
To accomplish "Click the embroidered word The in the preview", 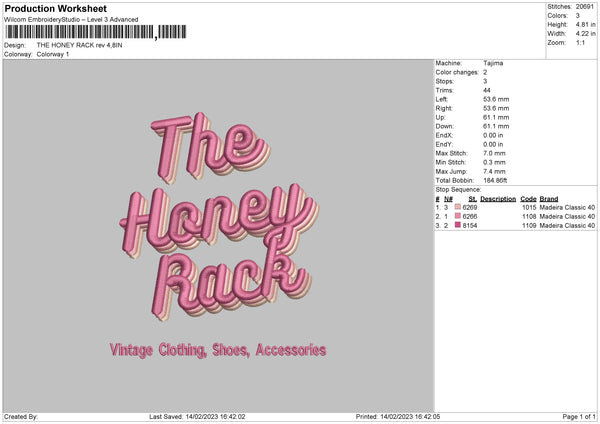I will click(x=210, y=147).
